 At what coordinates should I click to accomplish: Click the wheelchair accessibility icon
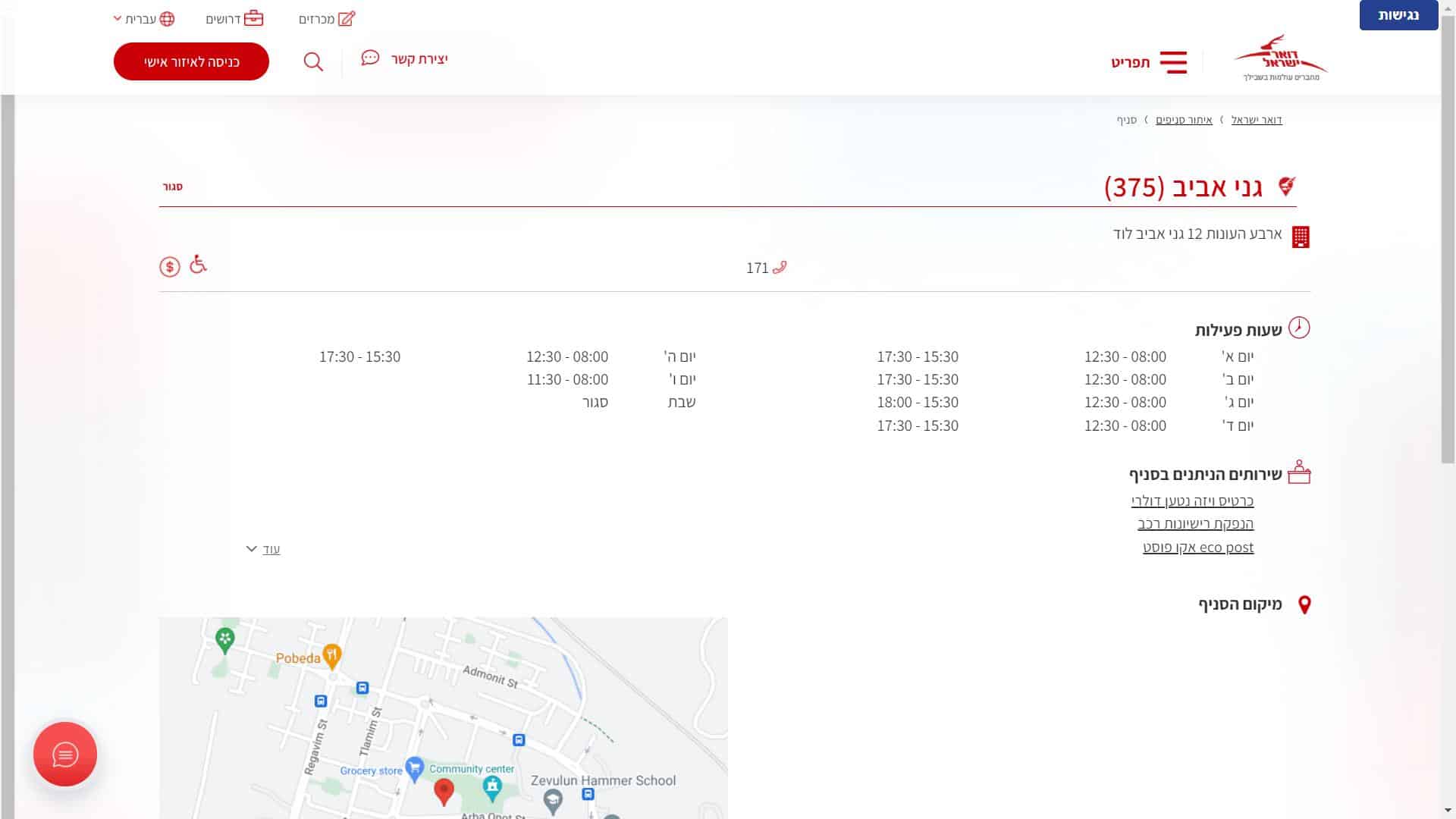(198, 264)
